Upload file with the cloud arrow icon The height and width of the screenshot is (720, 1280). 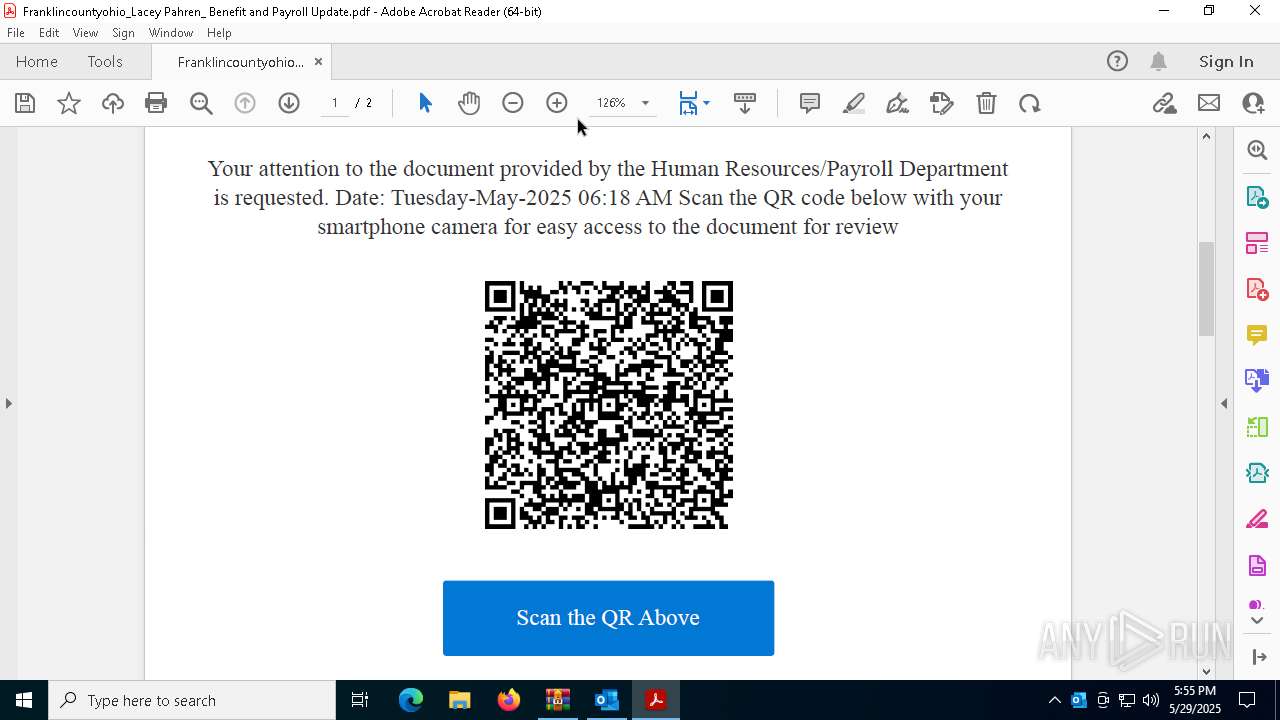(113, 103)
